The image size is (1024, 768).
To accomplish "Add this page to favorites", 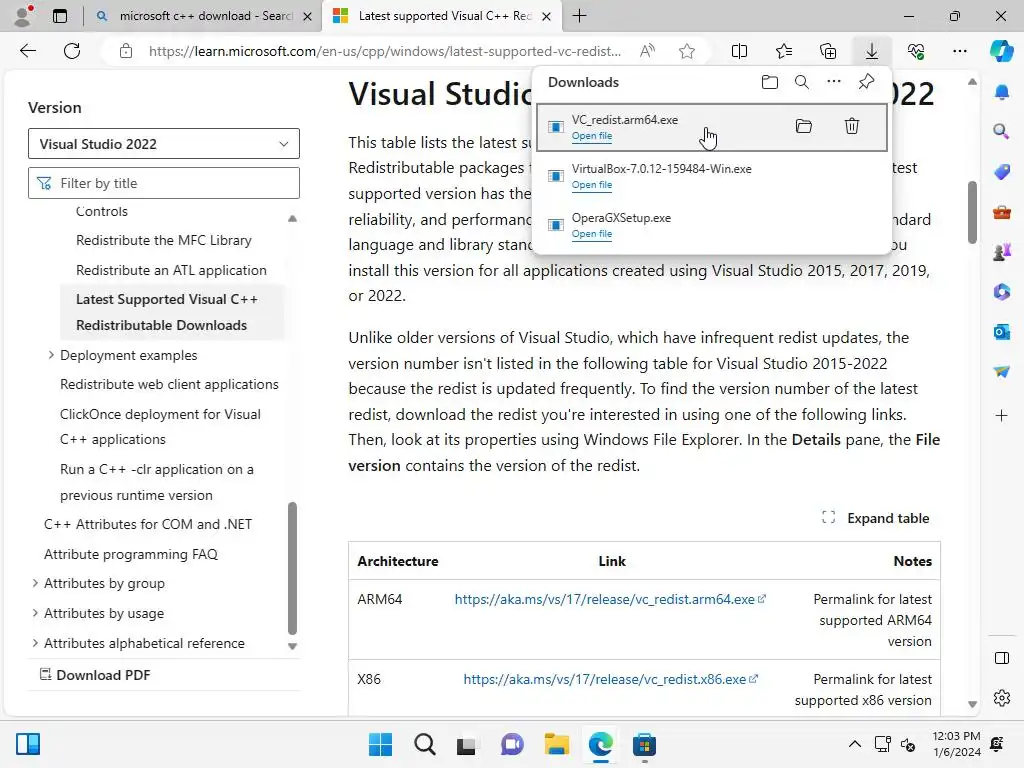I will point(686,51).
